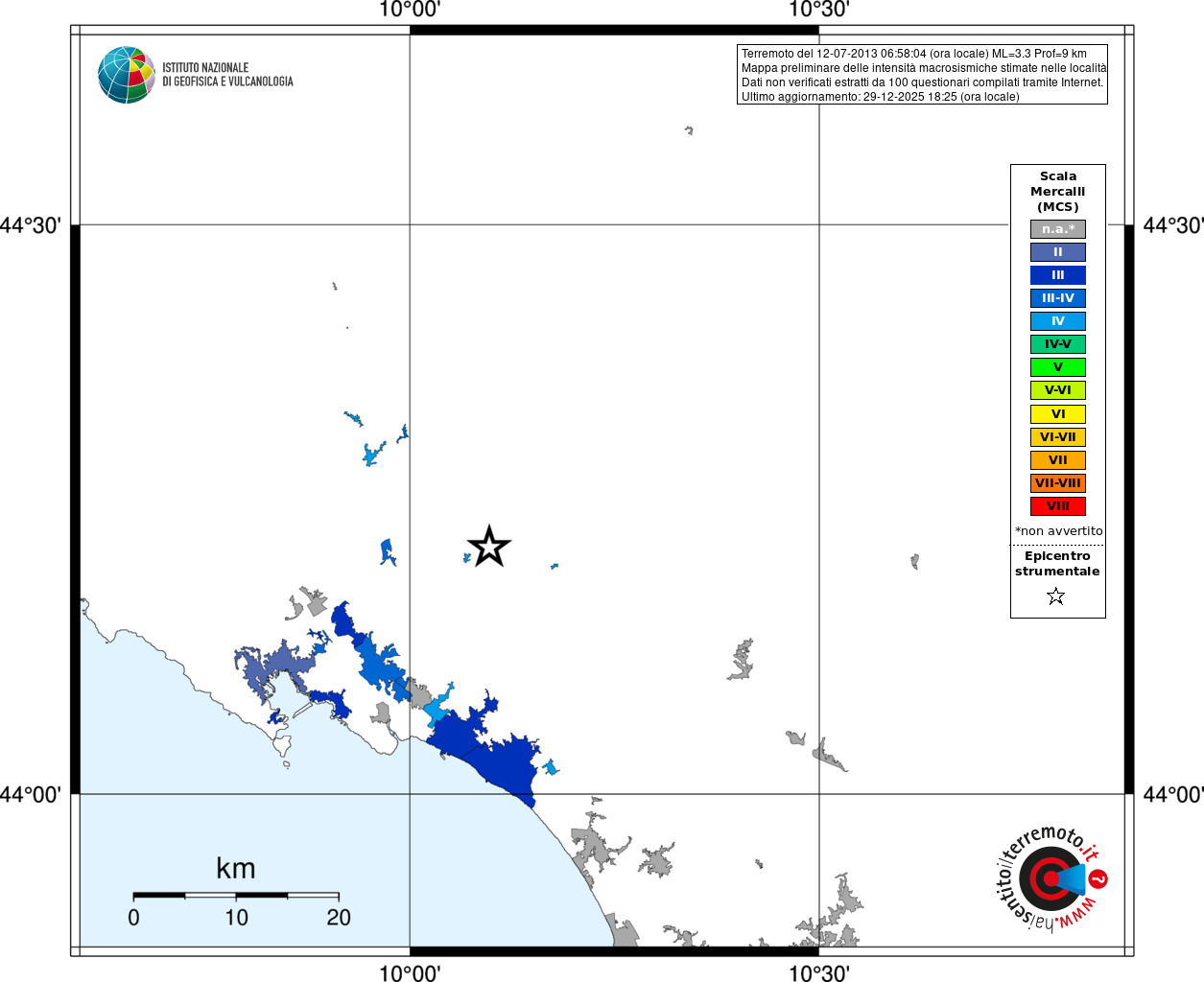The width and height of the screenshot is (1204, 982).
Task: Select the orange VII intensity swatch
Action: tap(1058, 460)
